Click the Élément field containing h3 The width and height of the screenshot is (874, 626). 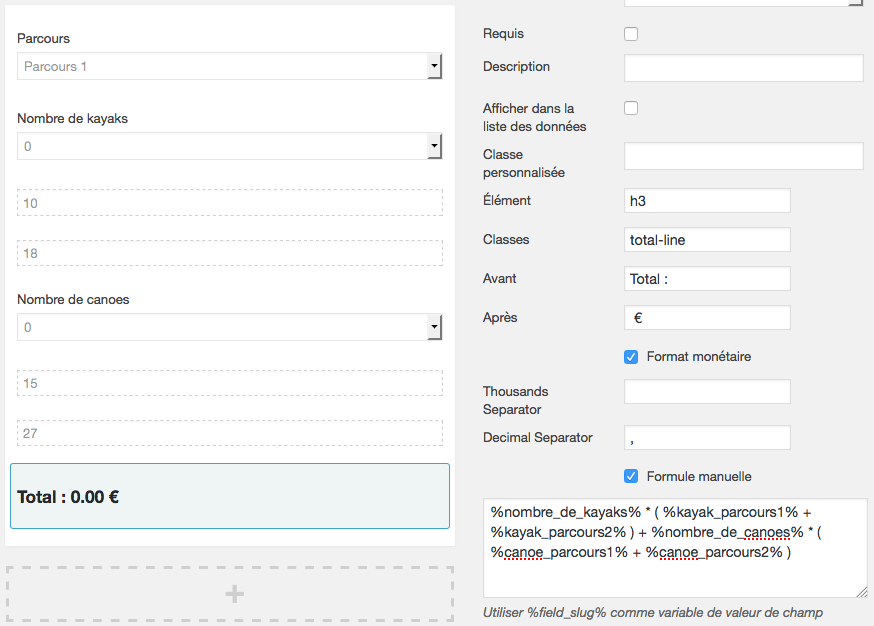[707, 201]
